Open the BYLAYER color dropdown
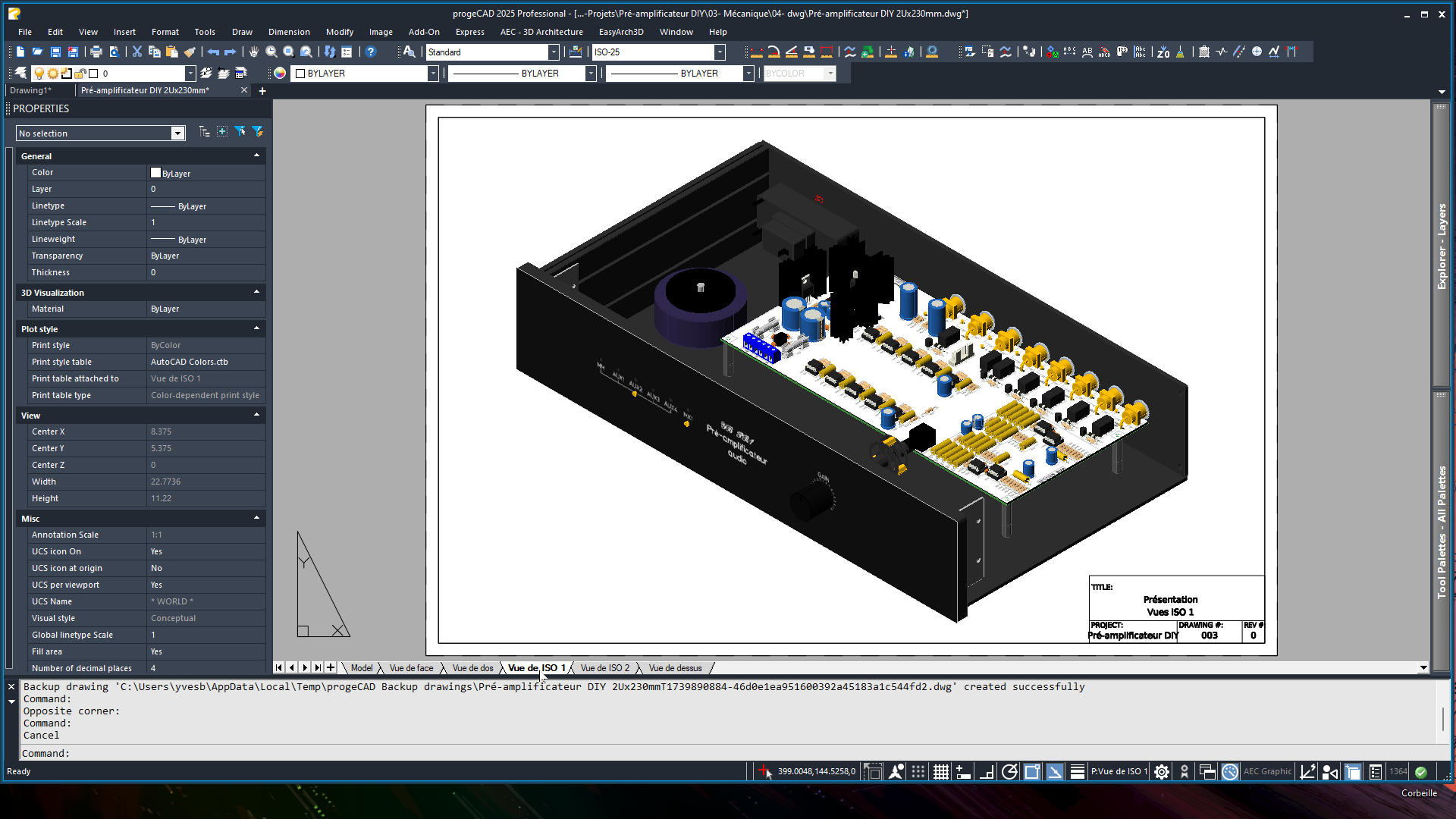1456x819 pixels. tap(433, 74)
